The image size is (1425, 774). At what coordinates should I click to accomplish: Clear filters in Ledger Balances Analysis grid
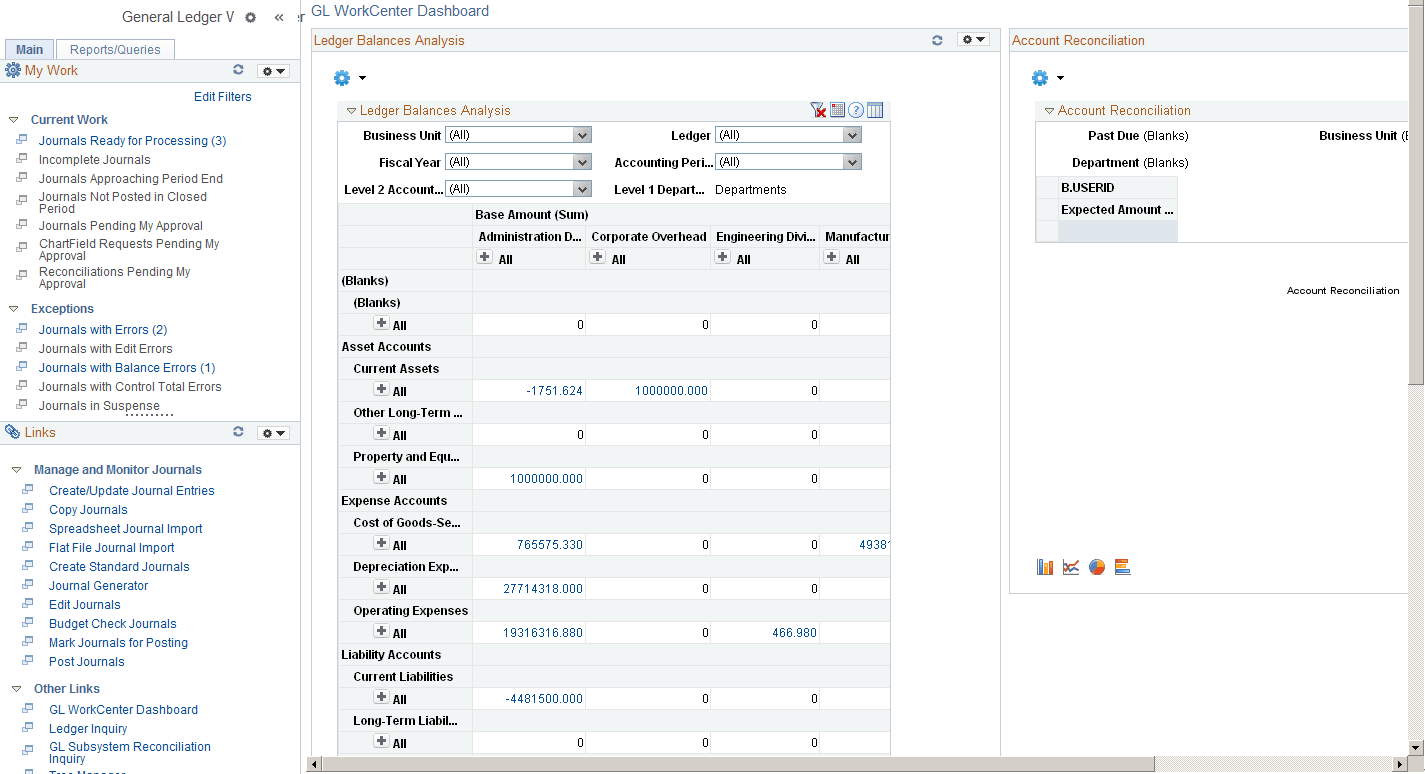(818, 110)
